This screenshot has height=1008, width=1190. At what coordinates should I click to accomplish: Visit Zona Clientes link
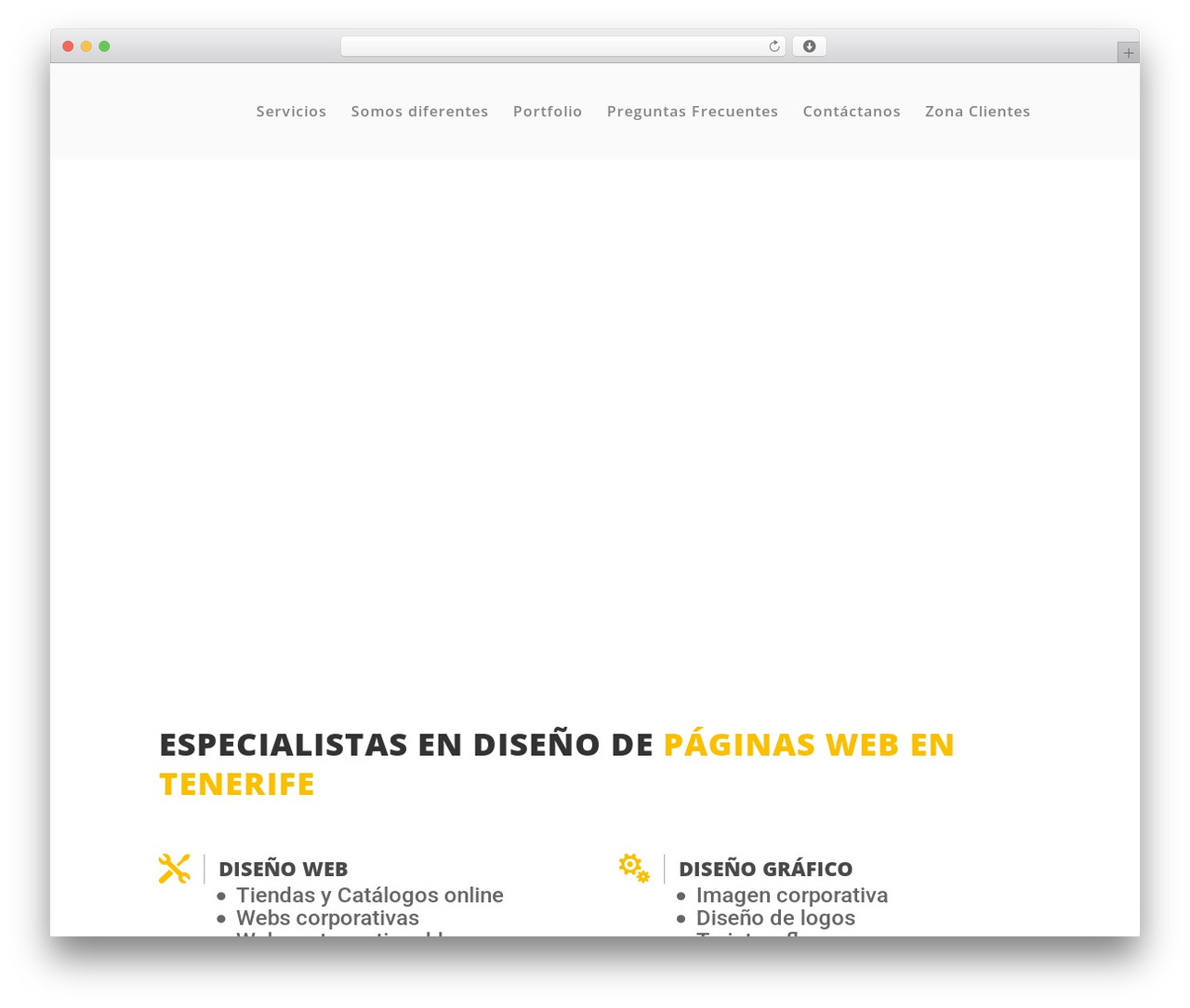pyautogui.click(x=977, y=112)
